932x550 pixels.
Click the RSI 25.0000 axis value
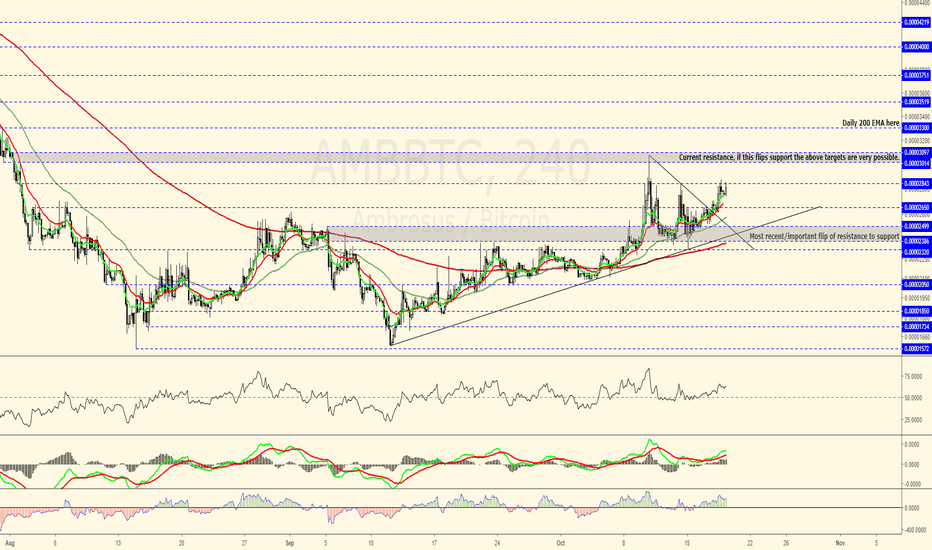tap(912, 420)
